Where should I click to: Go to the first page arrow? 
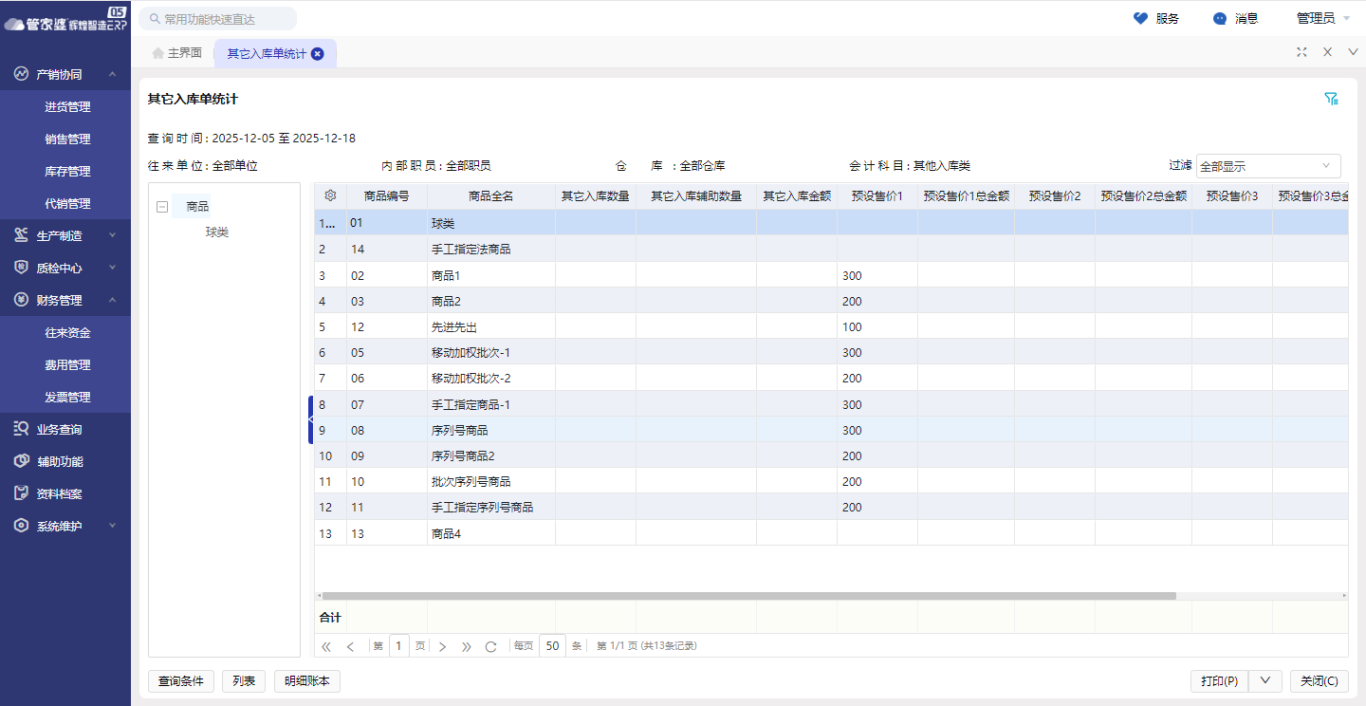[326, 646]
